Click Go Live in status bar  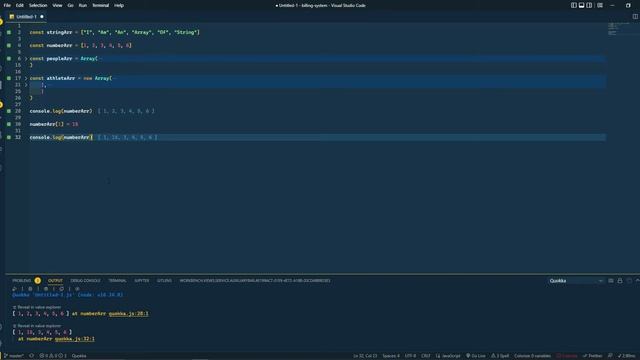[476, 356]
